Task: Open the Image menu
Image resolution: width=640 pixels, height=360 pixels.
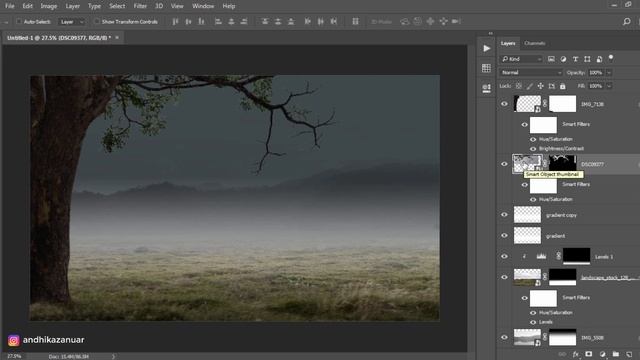Action: [x=49, y=6]
